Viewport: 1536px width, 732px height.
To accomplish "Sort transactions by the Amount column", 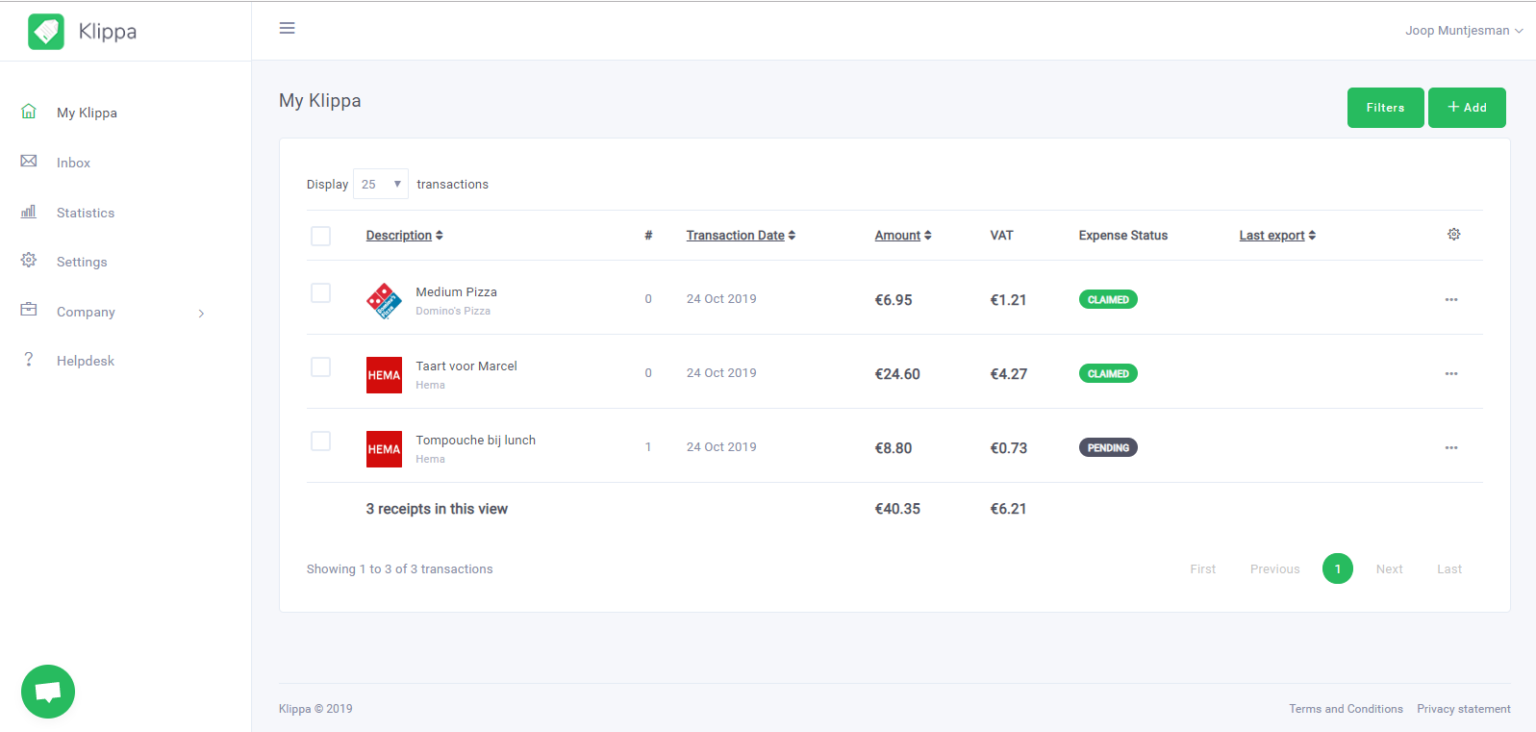I will click(897, 234).
